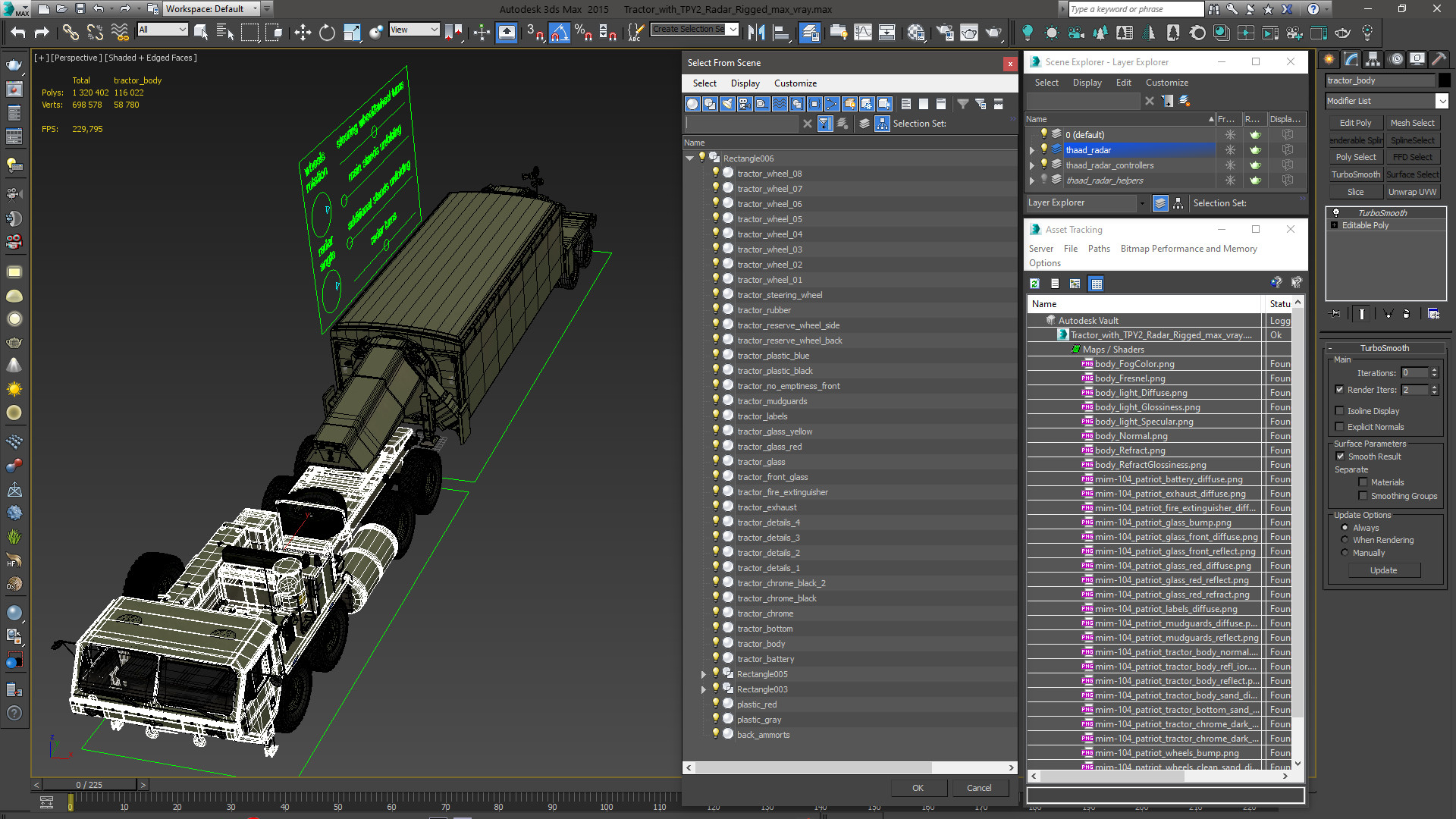Collapse the Rectangle006 tree node

coord(689,158)
